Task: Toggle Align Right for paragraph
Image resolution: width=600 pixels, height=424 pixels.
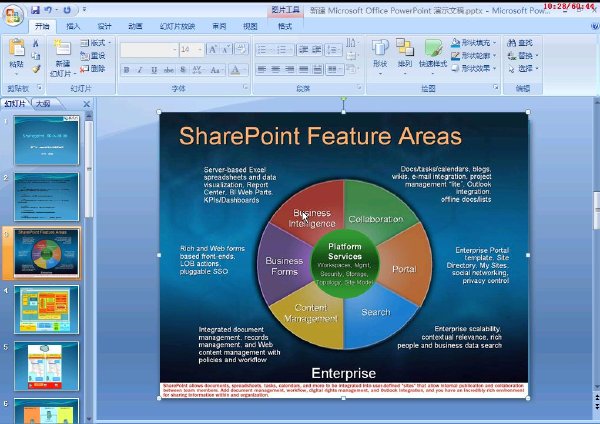Action: [x=290, y=69]
